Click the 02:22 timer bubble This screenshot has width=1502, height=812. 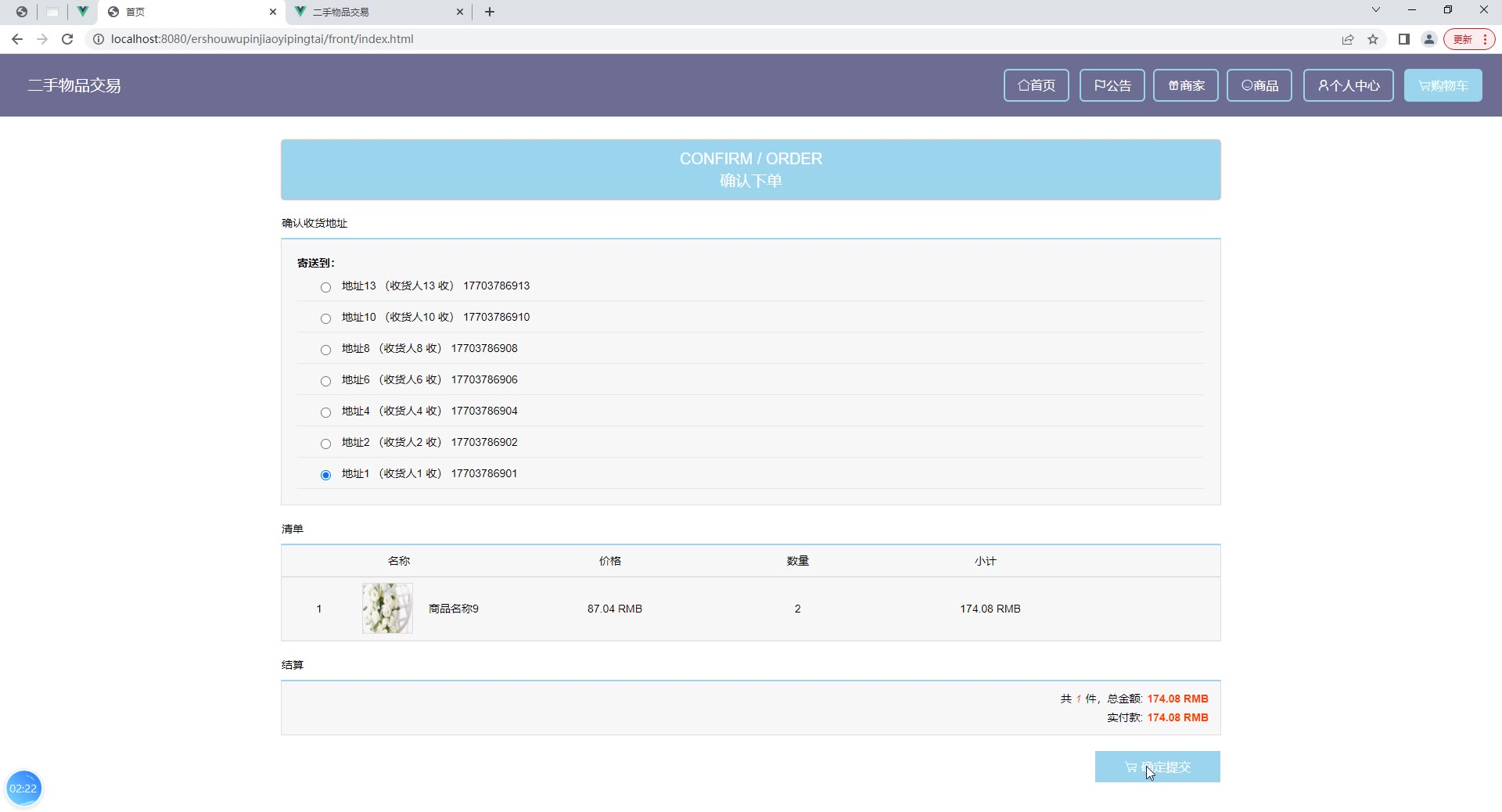click(23, 788)
